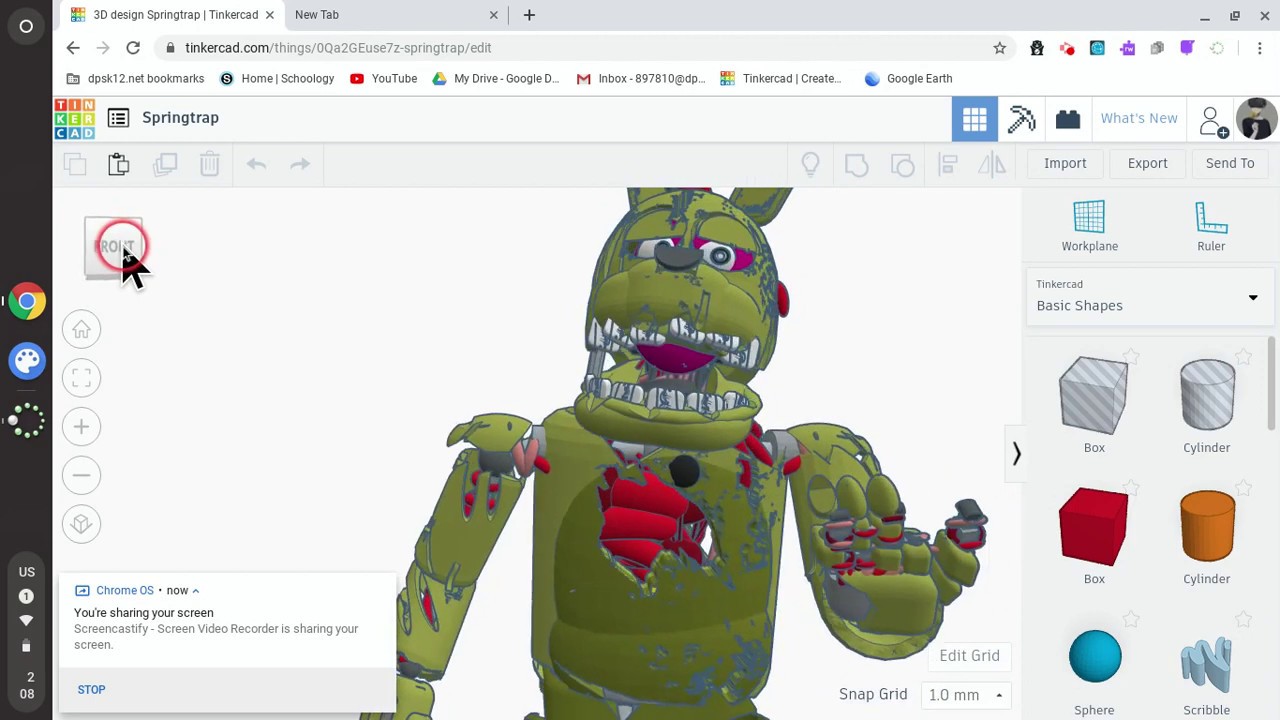The width and height of the screenshot is (1280, 720).
Task: Click the Fit all in view button
Action: tap(82, 378)
